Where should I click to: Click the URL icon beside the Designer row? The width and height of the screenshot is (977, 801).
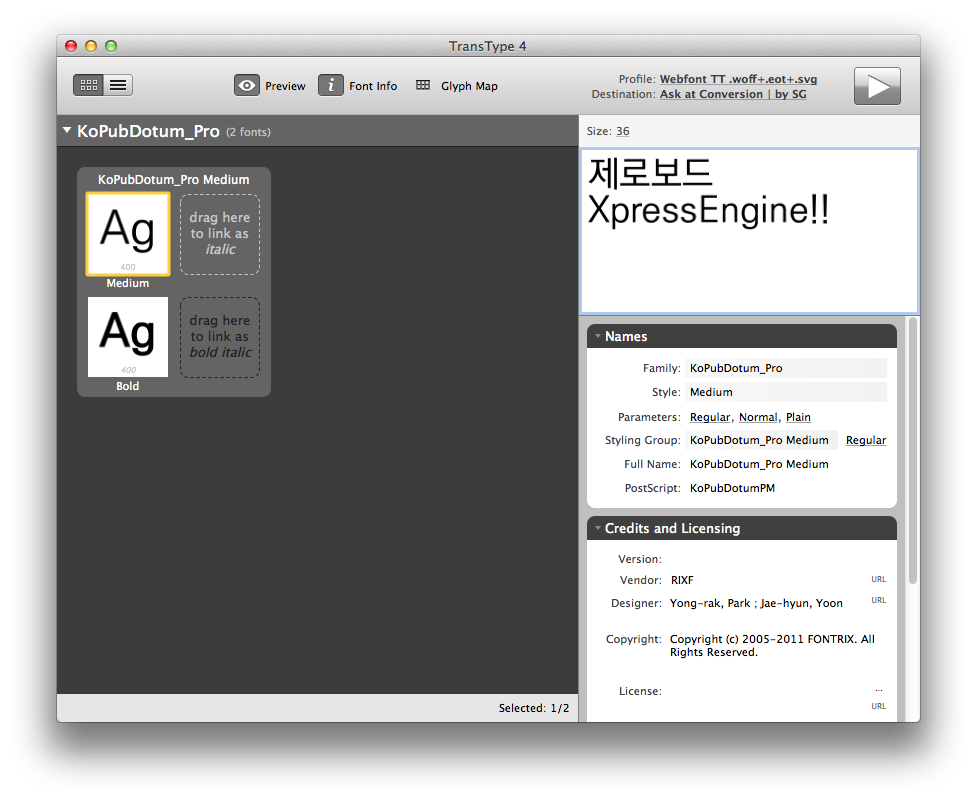point(878,600)
